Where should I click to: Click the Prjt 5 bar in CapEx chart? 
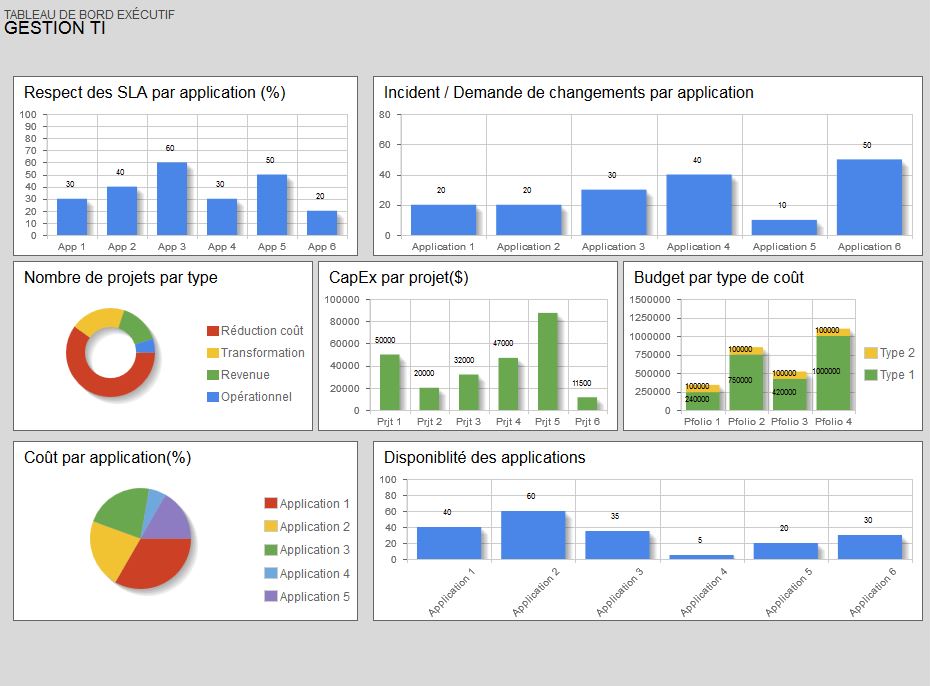[547, 362]
